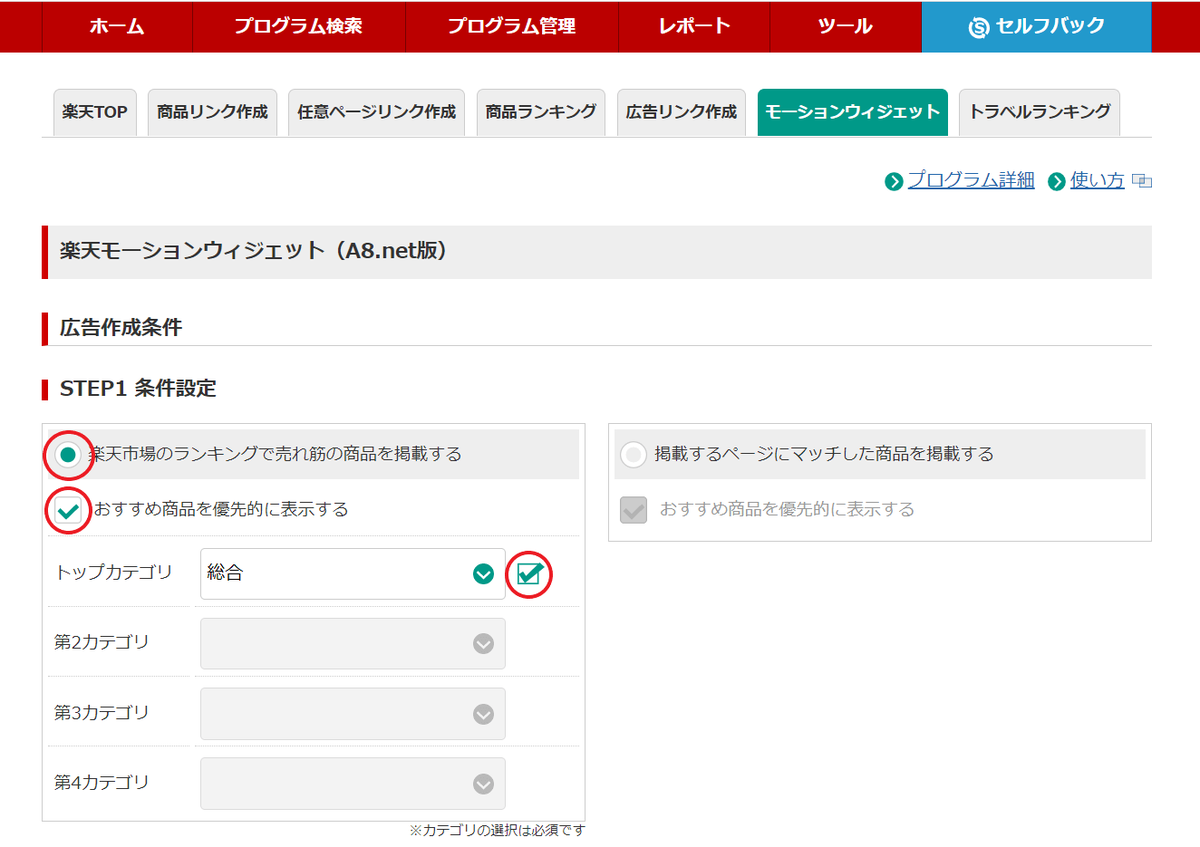1200x847 pixels.
Task: Click the 楽天市場のランキングで売れ筋の商品を掲載する label
Action: [275, 454]
